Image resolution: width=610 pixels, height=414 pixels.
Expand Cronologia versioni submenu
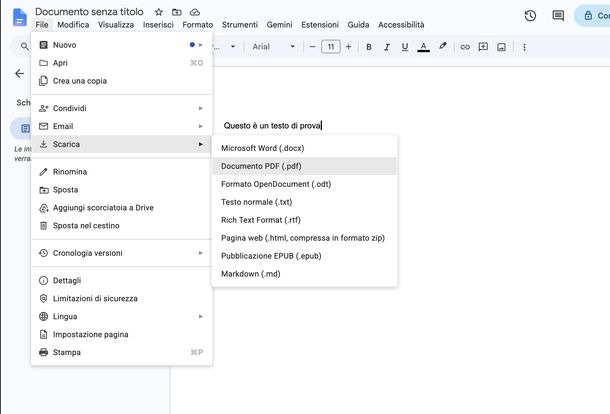tap(121, 253)
